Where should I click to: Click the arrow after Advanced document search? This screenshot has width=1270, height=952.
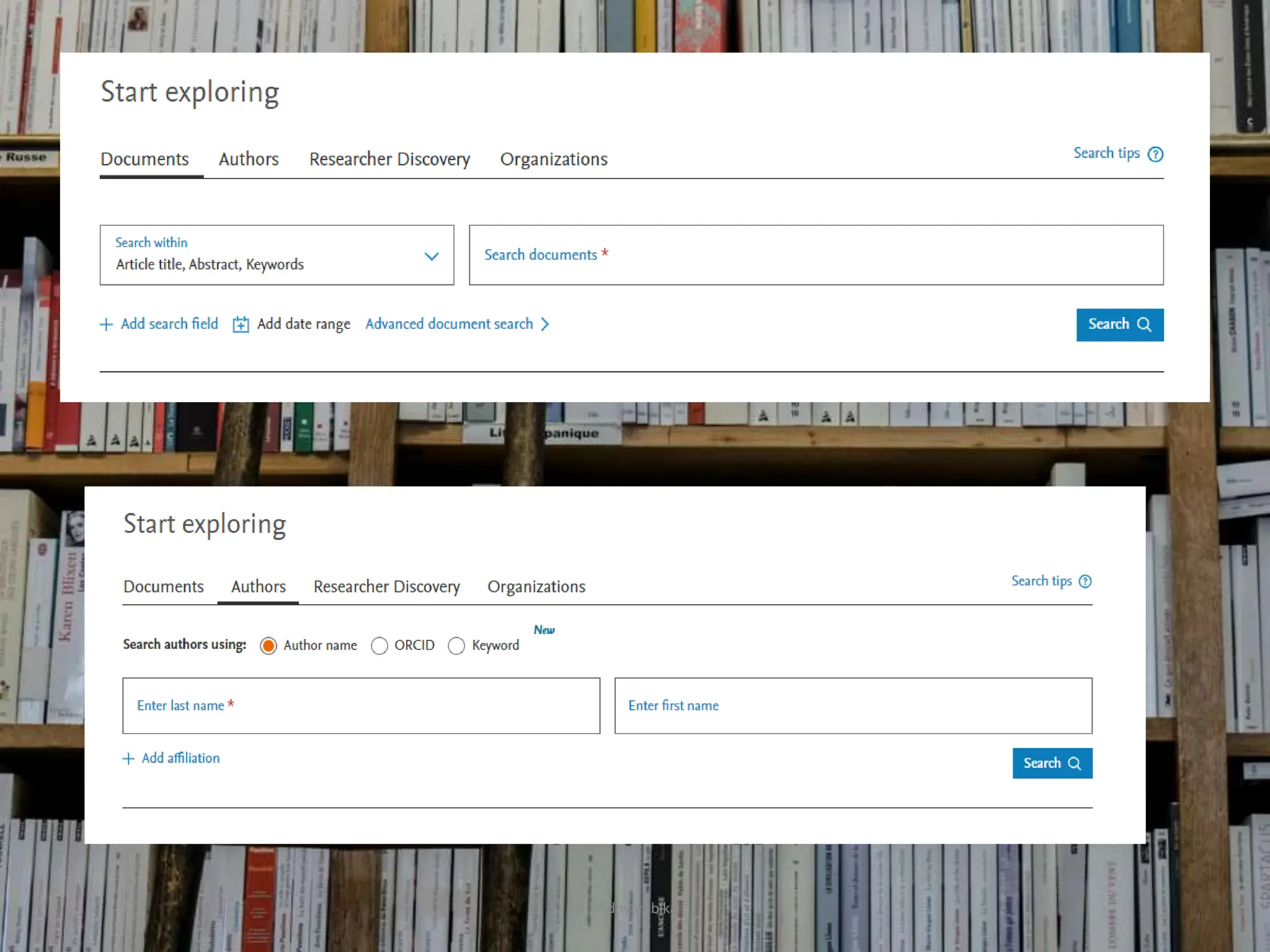[x=545, y=324]
